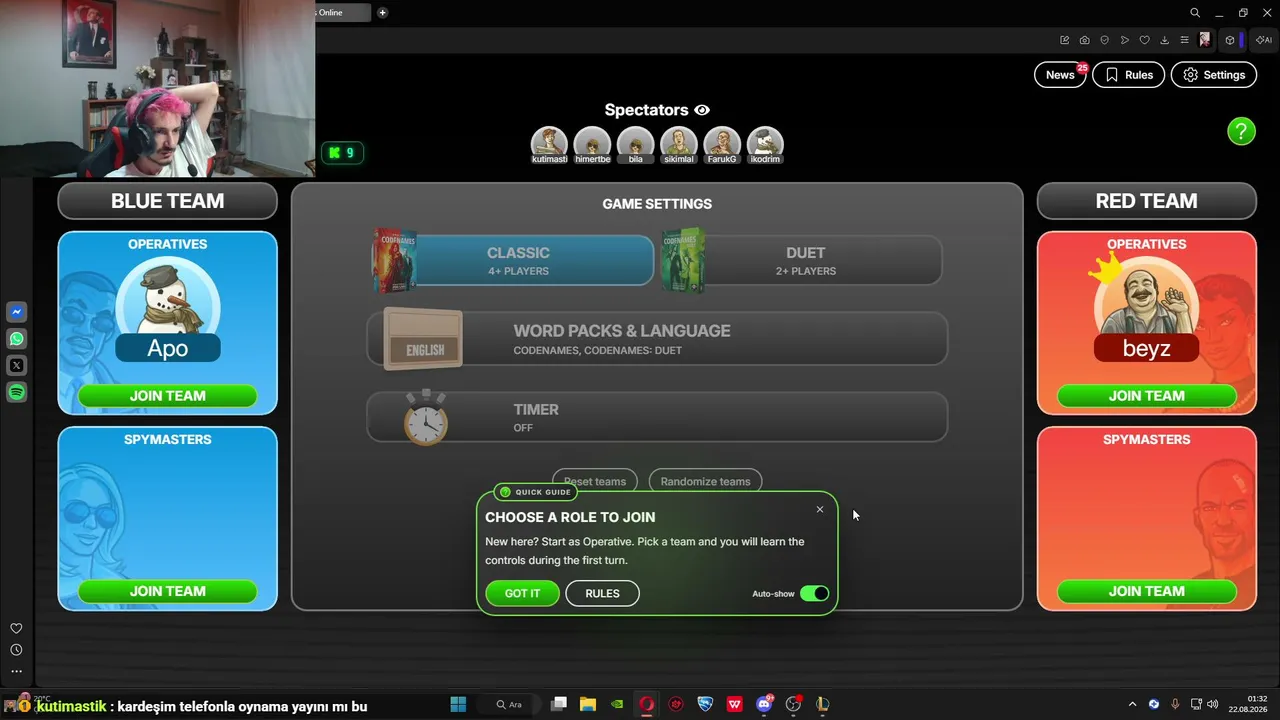1280x720 pixels.
Task: Open OBS Studio from the taskbar
Action: pyautogui.click(x=794, y=704)
